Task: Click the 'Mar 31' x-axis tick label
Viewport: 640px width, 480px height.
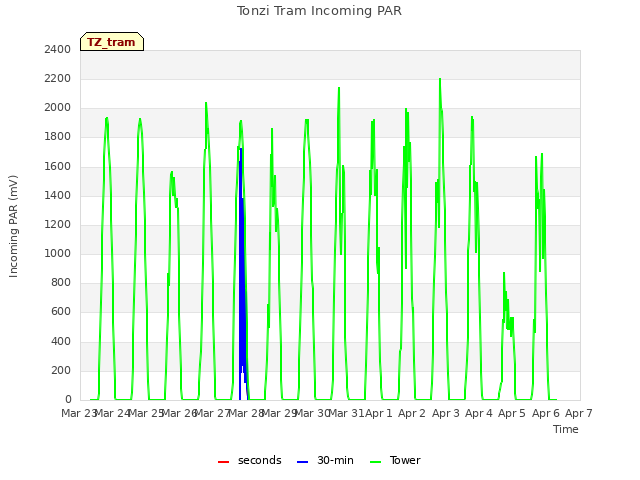Action: (346, 413)
